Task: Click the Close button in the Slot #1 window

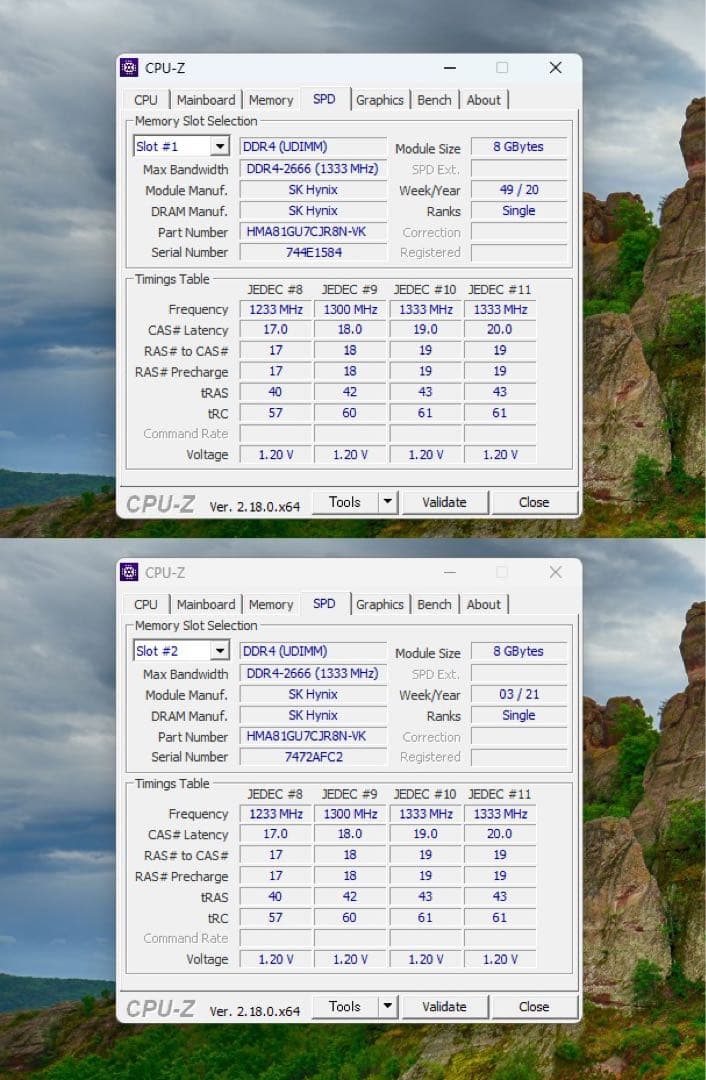Action: [x=534, y=502]
